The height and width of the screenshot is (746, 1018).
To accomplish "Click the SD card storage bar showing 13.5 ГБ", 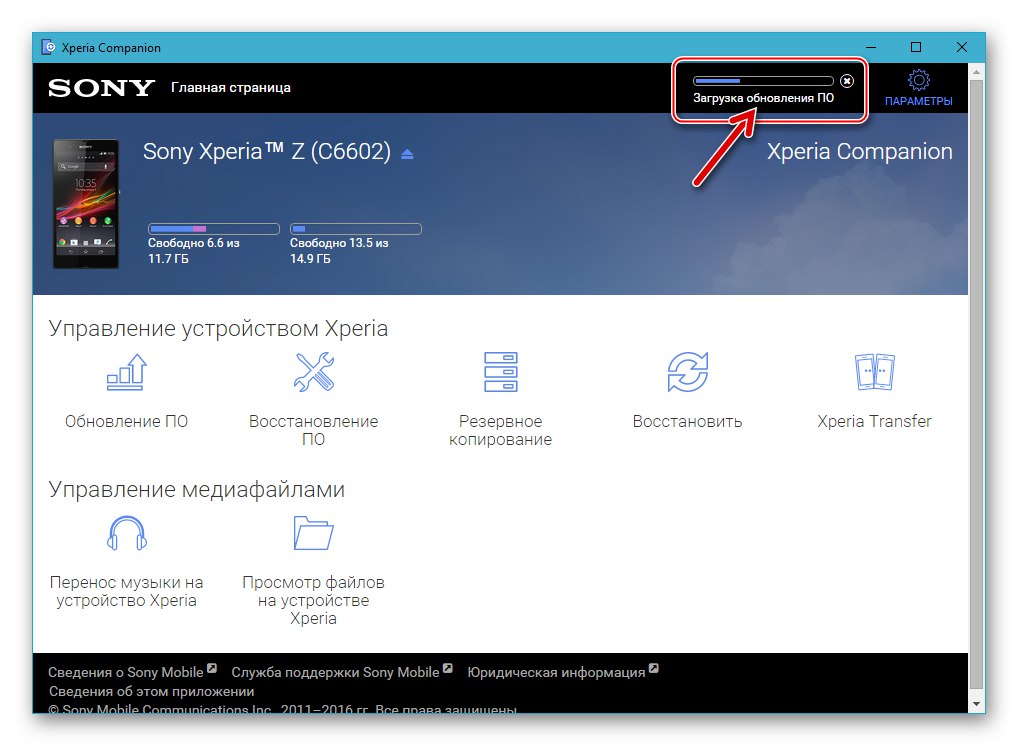I will coord(355,228).
